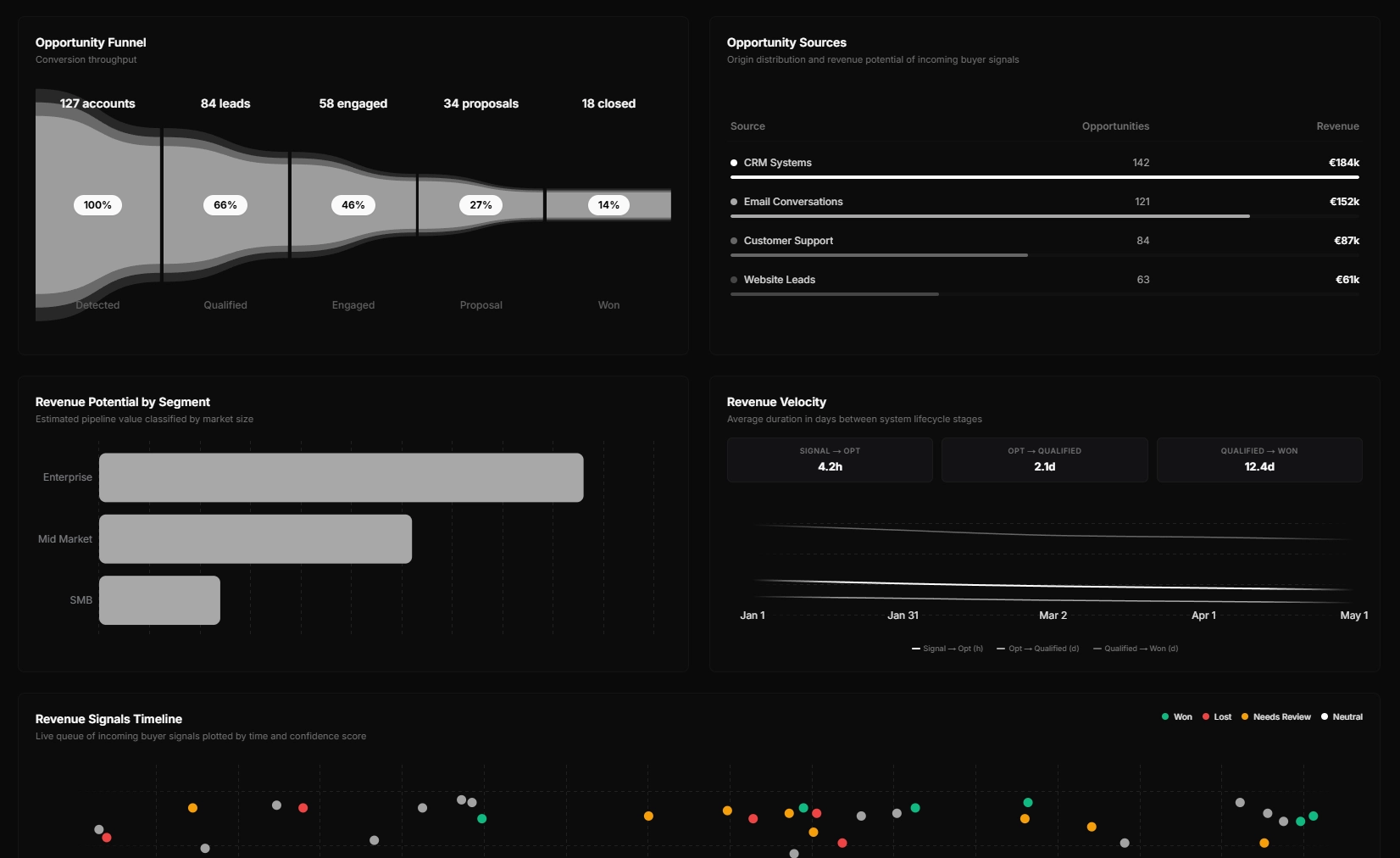Click the Revenue Potential by Segment title

[123, 402]
